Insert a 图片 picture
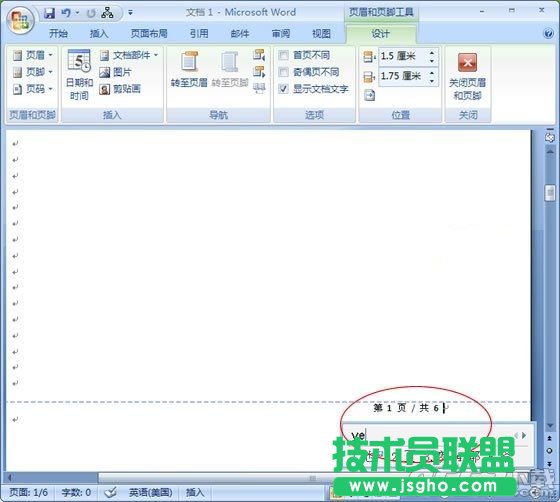The width and height of the screenshot is (560, 502). [x=115, y=72]
